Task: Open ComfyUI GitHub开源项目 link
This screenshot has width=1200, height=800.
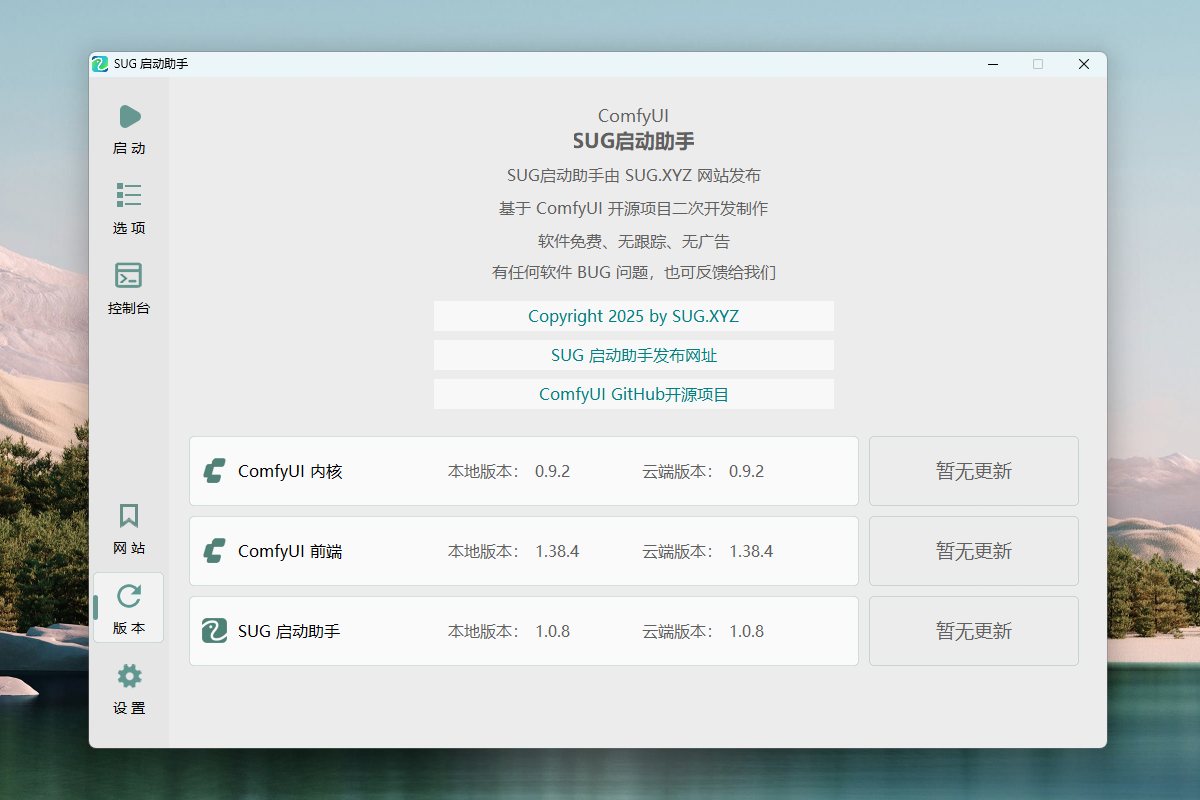Action: (633, 394)
